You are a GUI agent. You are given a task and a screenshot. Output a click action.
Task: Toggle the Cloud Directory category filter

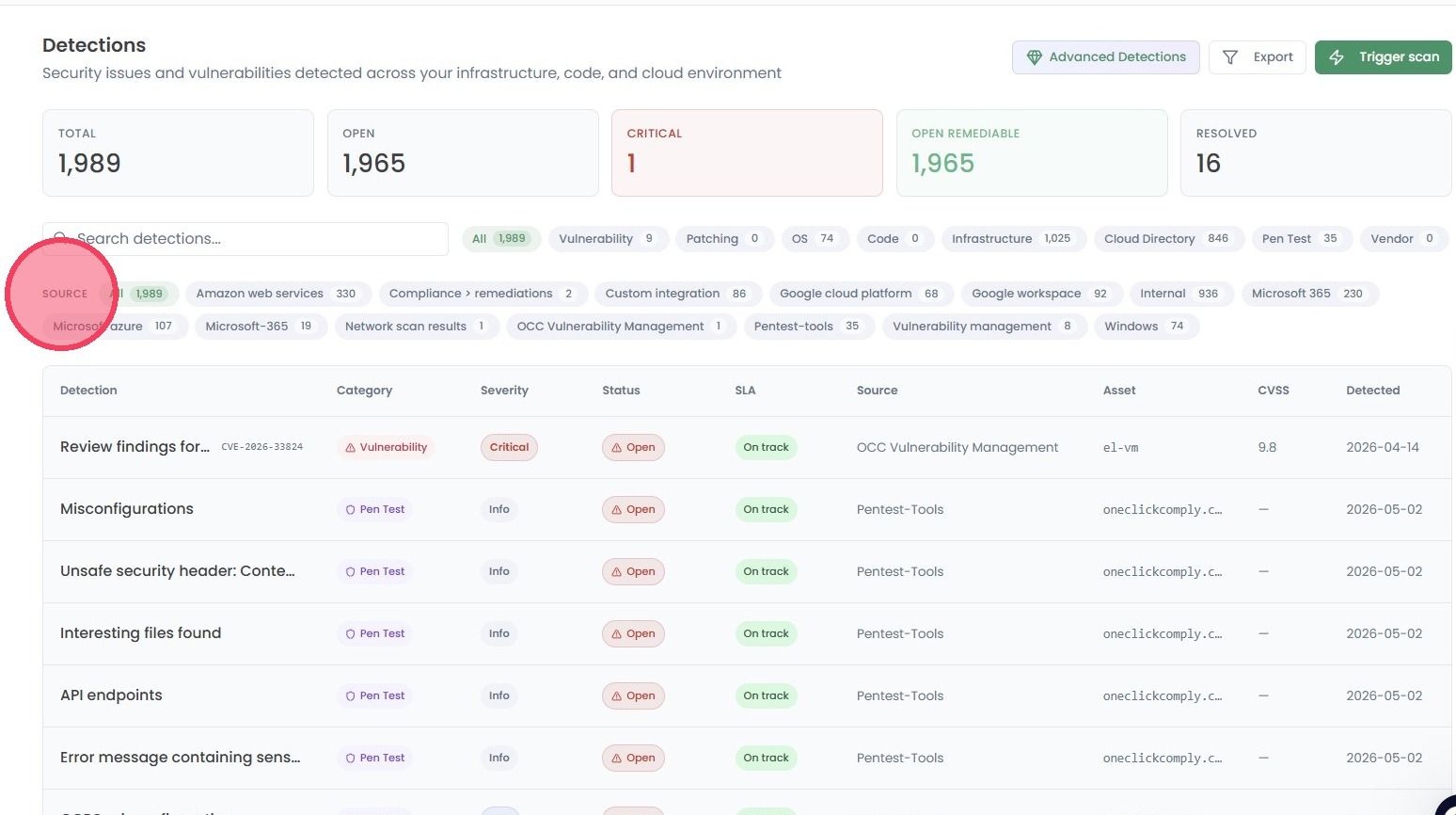point(1168,239)
